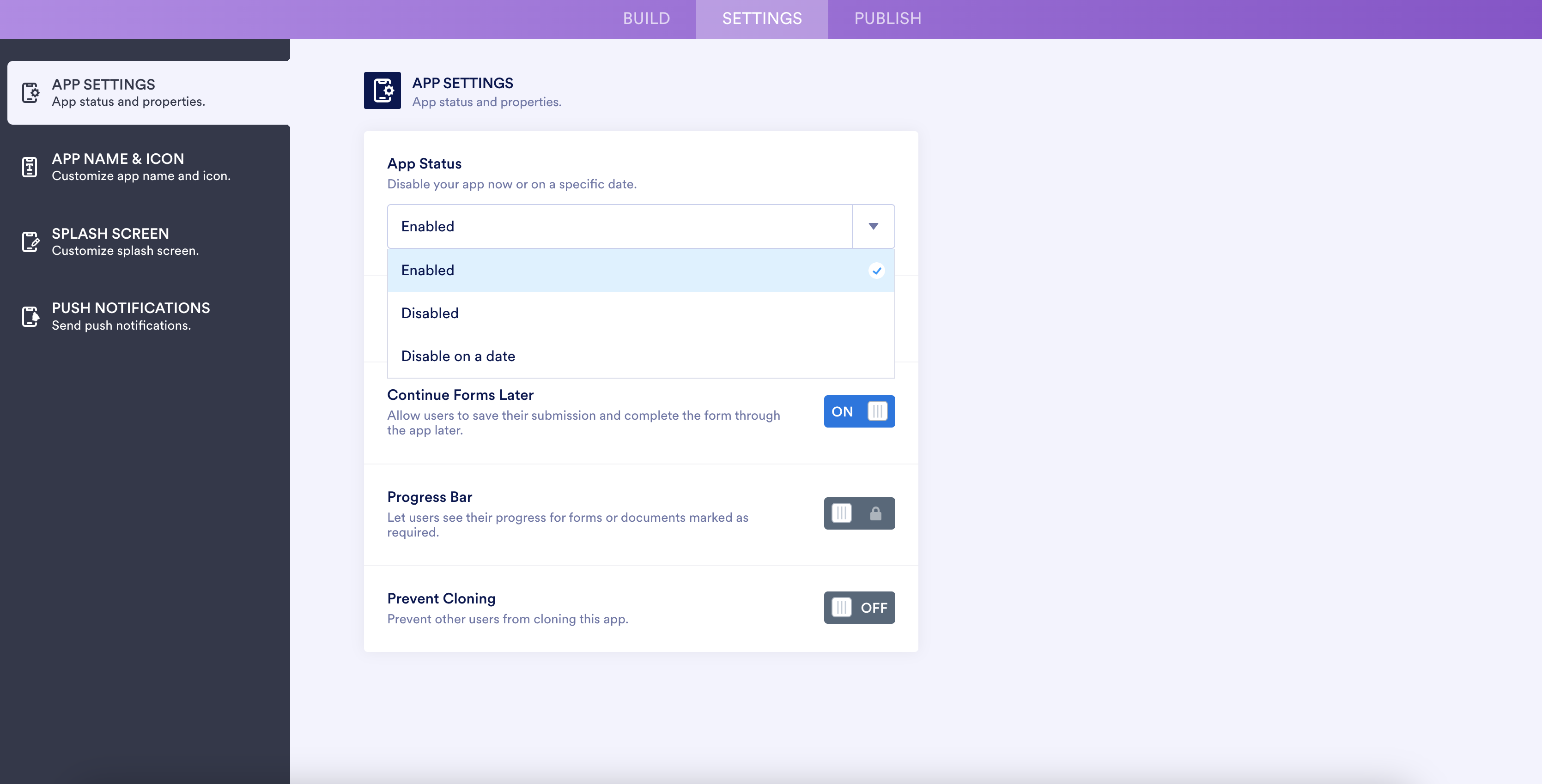Viewport: 1542px width, 784px height.
Task: Switch to the BUILD tab
Action: 646,18
